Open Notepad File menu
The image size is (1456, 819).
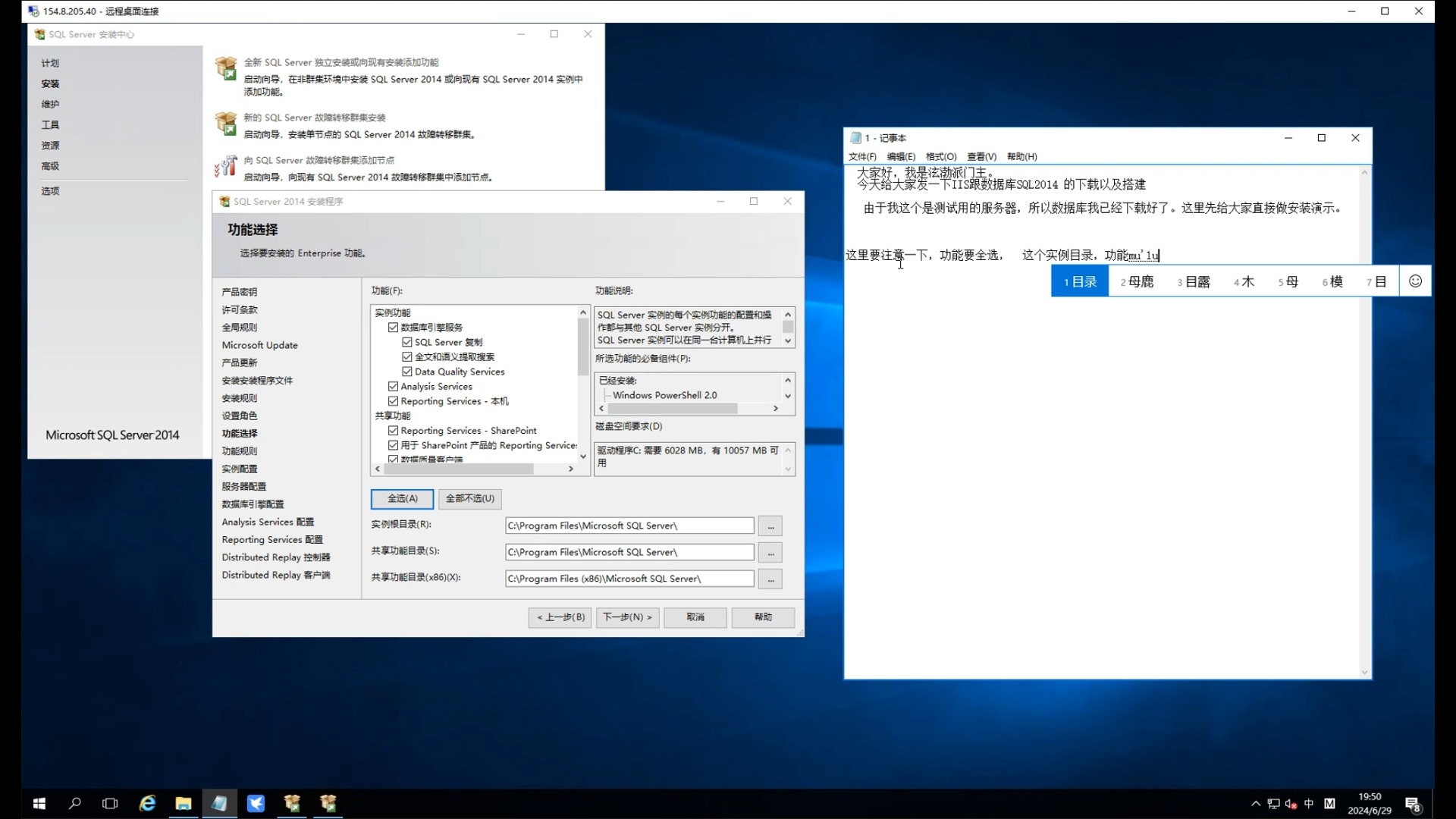862,157
